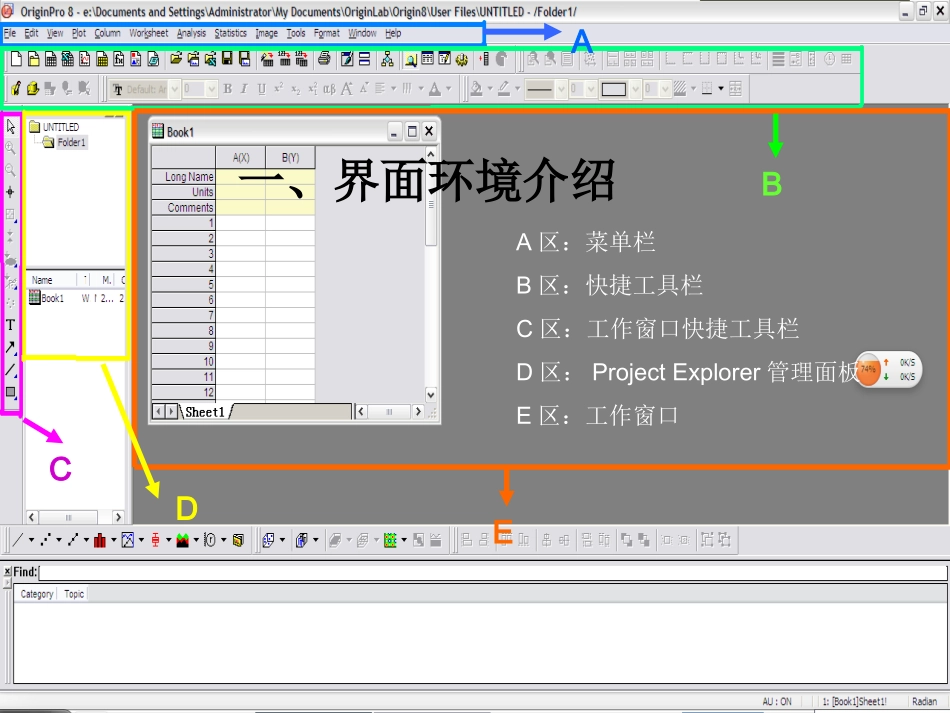Expand the Line plot type arrow

point(32,540)
